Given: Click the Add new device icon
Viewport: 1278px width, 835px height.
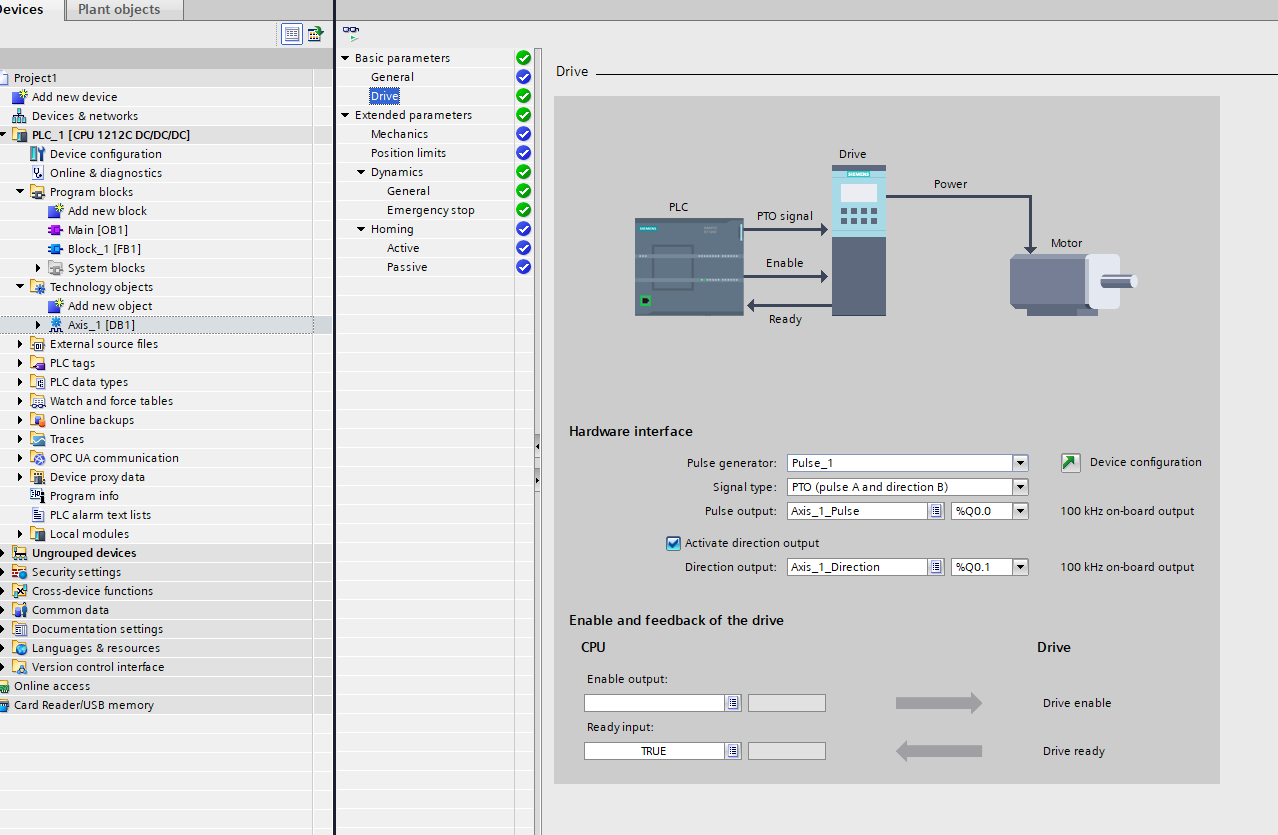Looking at the screenshot, I should (20, 97).
